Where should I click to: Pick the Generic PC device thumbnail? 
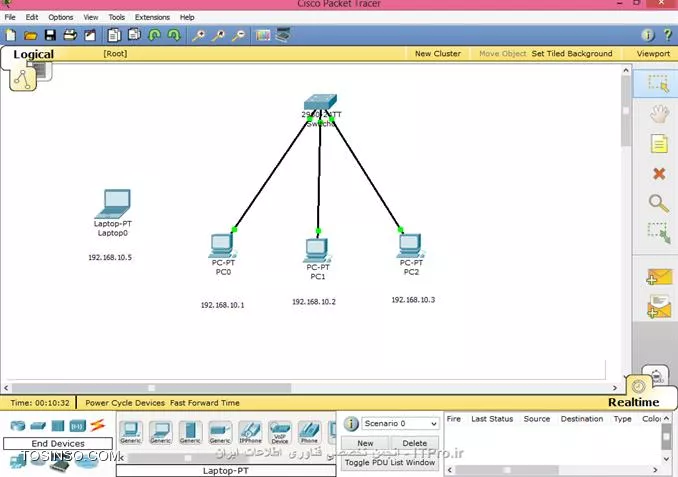(x=131, y=432)
